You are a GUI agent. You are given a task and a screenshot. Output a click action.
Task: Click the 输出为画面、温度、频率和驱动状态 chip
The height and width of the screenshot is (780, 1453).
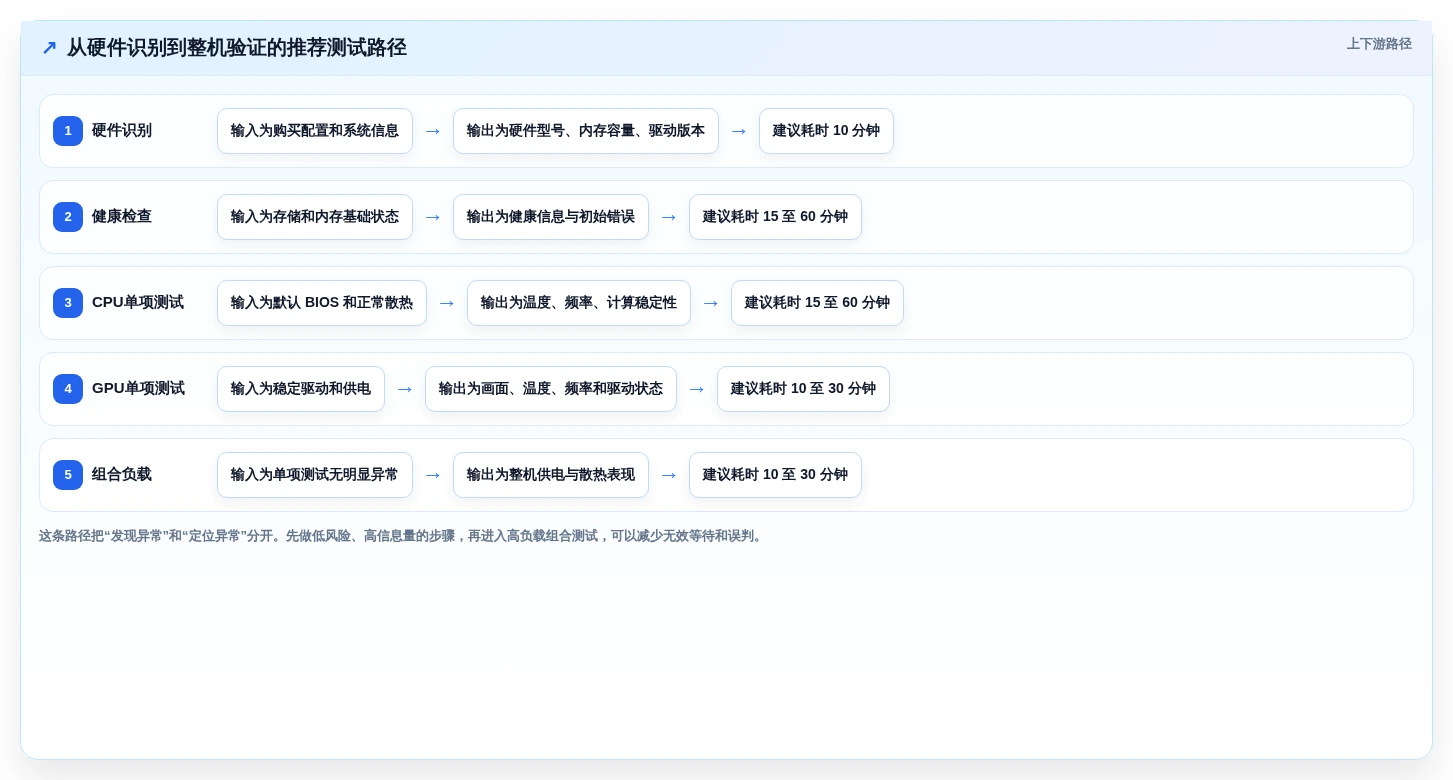551,389
